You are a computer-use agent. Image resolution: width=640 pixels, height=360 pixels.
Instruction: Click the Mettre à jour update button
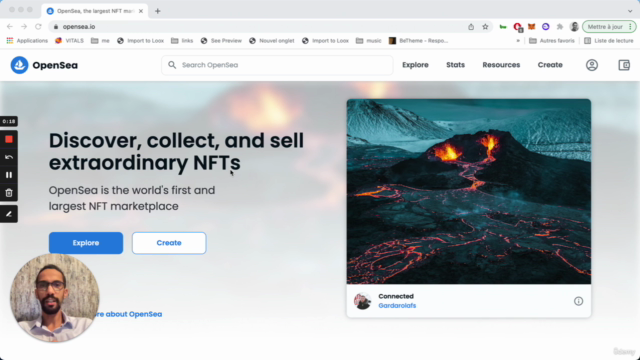(x=605, y=27)
